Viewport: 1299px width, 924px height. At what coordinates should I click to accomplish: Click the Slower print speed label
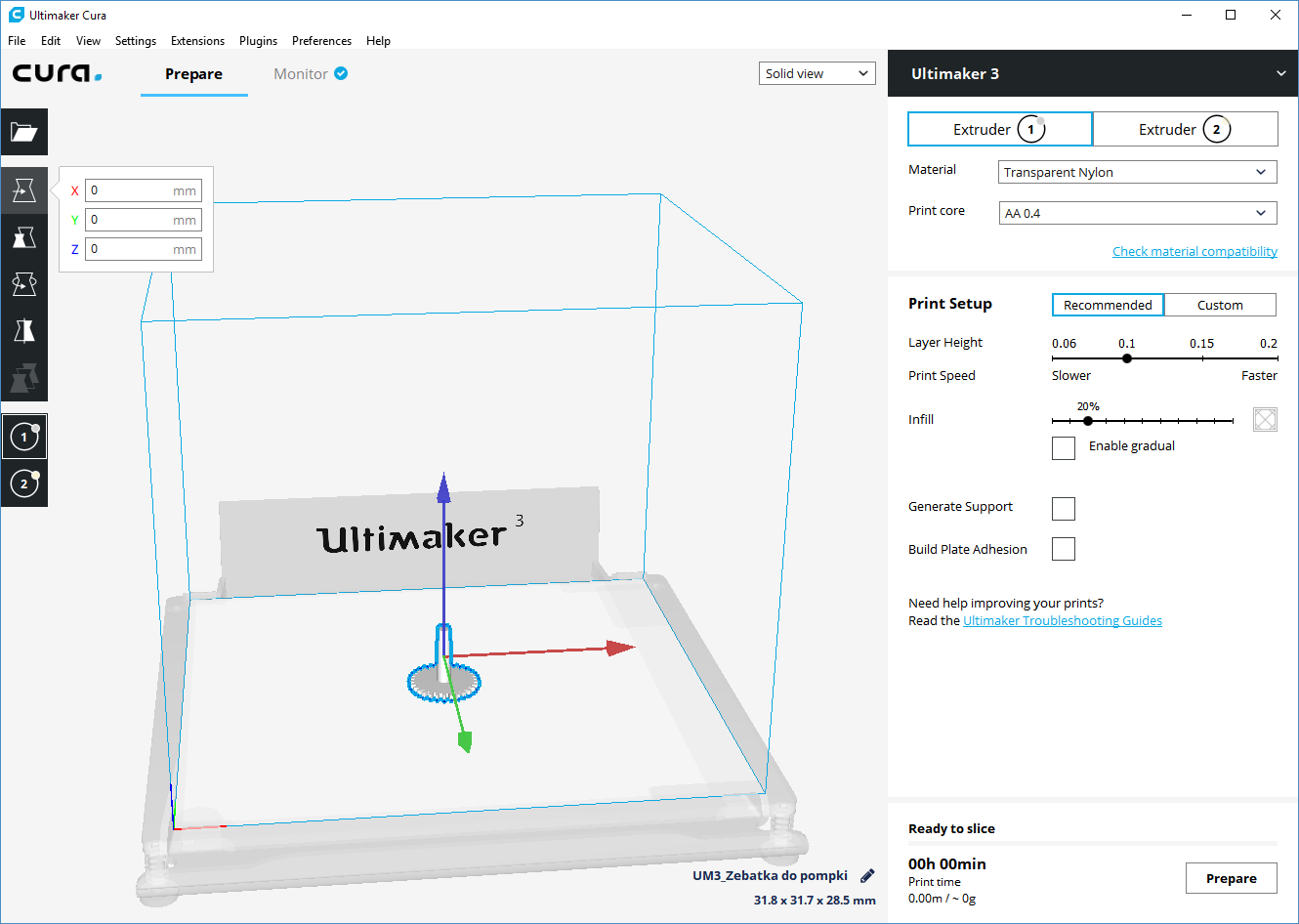point(1071,375)
